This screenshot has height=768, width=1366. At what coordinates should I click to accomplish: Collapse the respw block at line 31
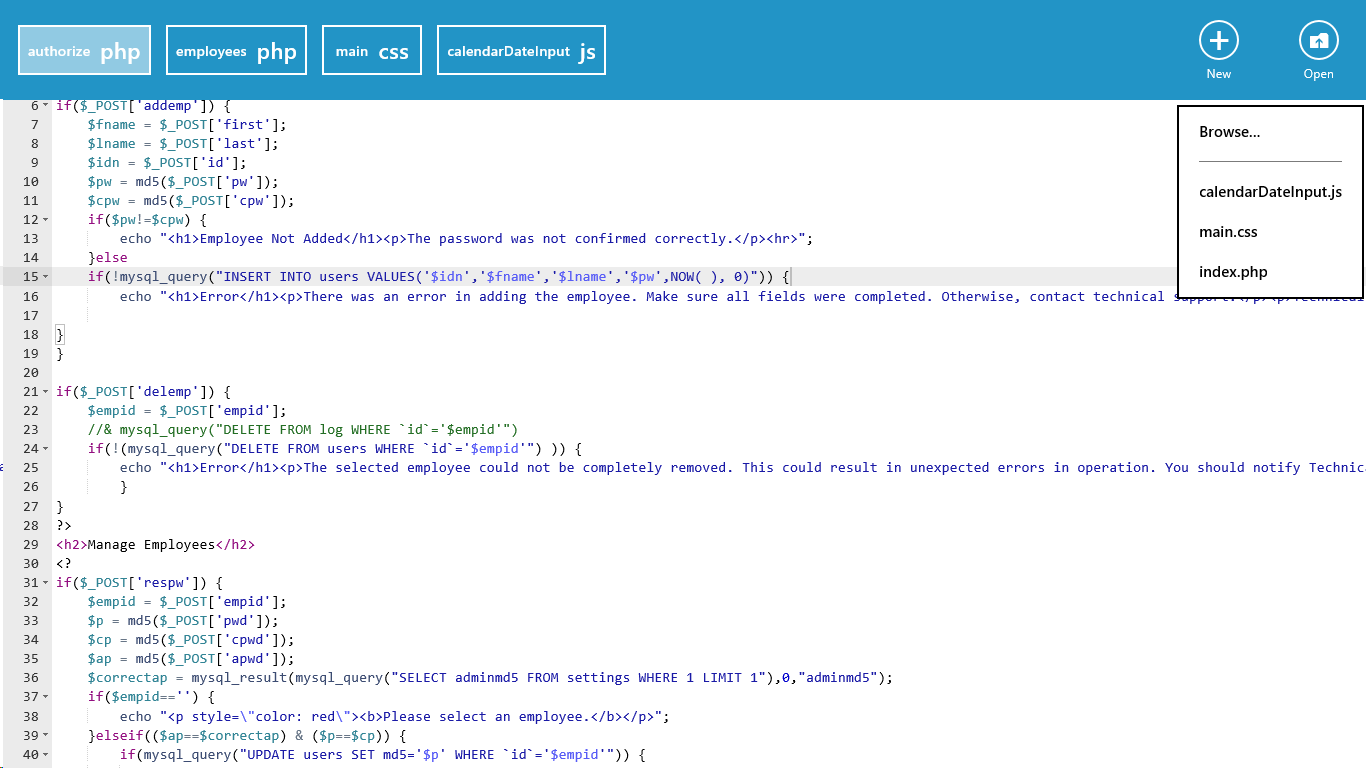45,583
